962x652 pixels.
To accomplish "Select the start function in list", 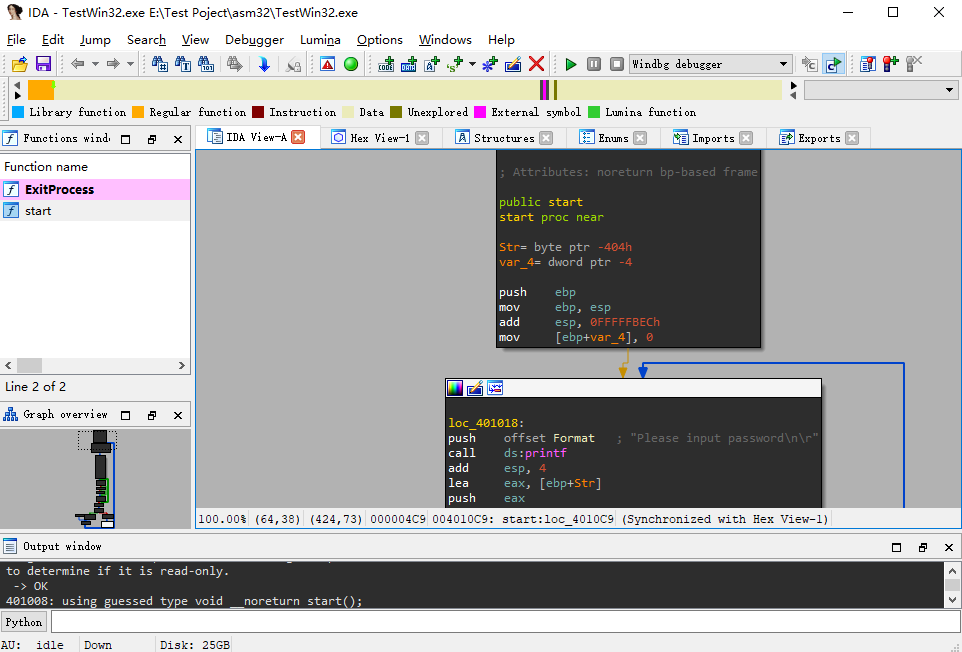I will (95, 211).
